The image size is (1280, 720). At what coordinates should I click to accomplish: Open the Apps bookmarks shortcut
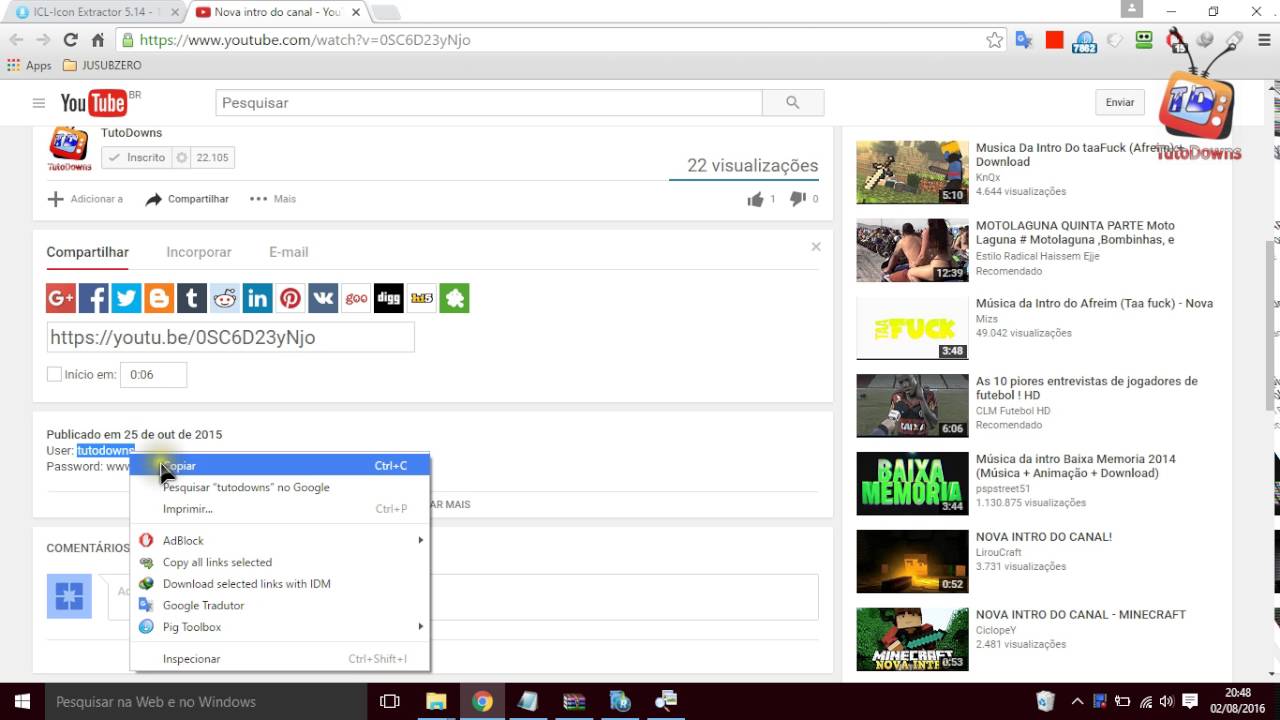pos(29,66)
